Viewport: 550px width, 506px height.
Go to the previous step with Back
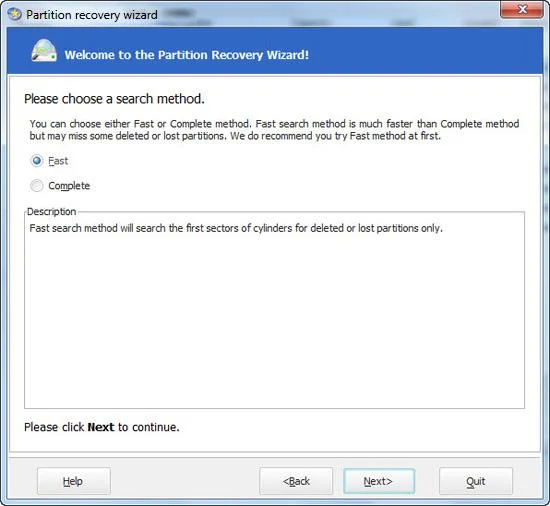(296, 481)
